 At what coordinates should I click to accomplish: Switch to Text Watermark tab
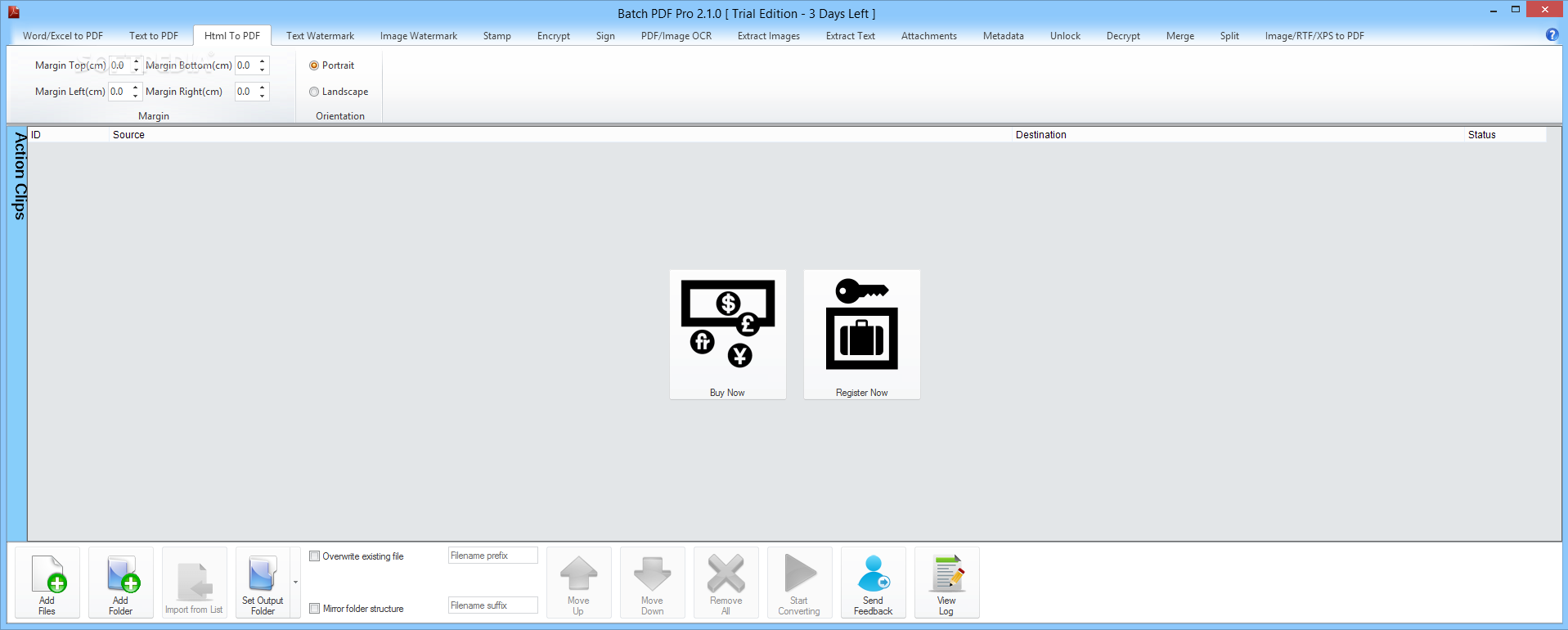pos(320,36)
